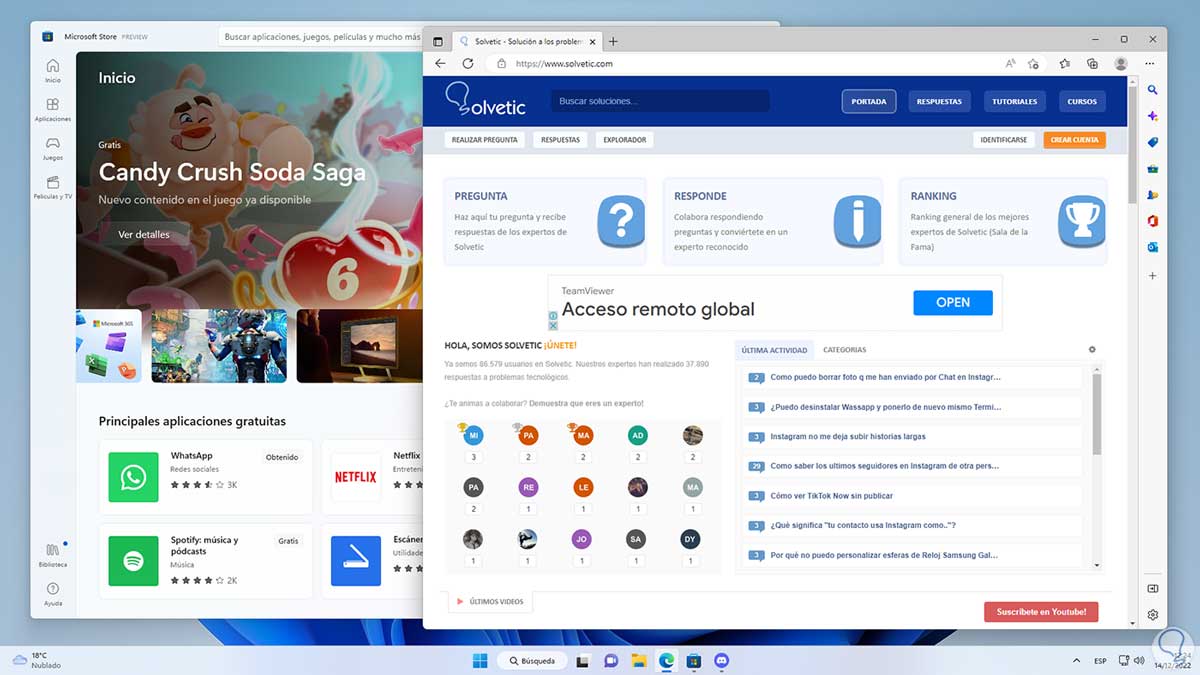Open Aplicaciones in the Microsoft Store sidebar

pos(52,110)
